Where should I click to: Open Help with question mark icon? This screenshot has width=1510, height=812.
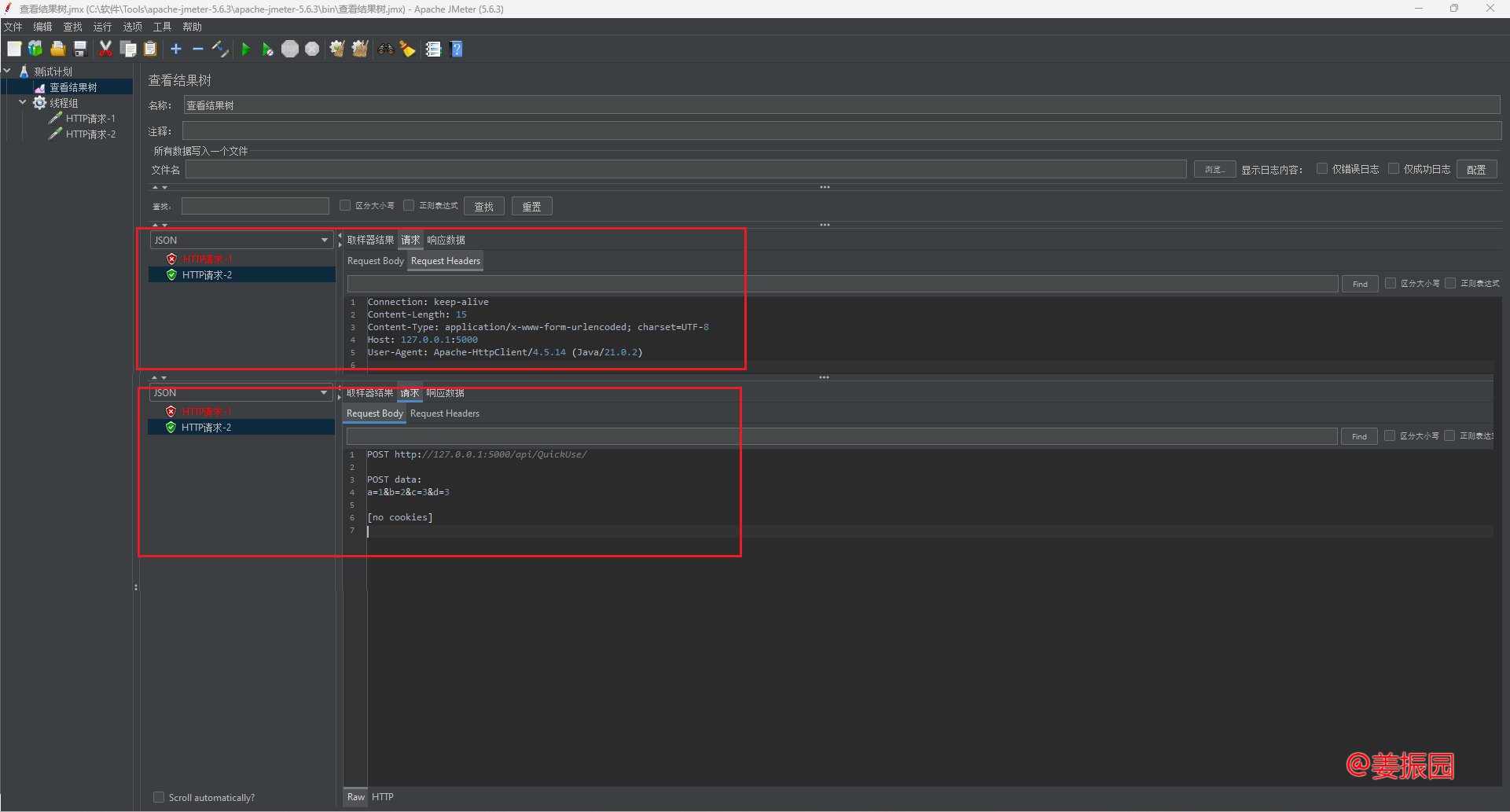(457, 49)
